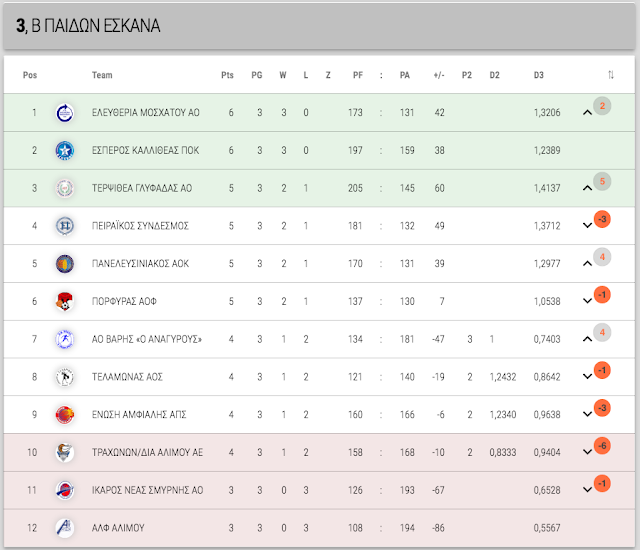
Task: Click the ΤΕΡΨΙΘΕΑ ΓΛΥΦΑΔΑΣ team logo
Action: point(64,188)
